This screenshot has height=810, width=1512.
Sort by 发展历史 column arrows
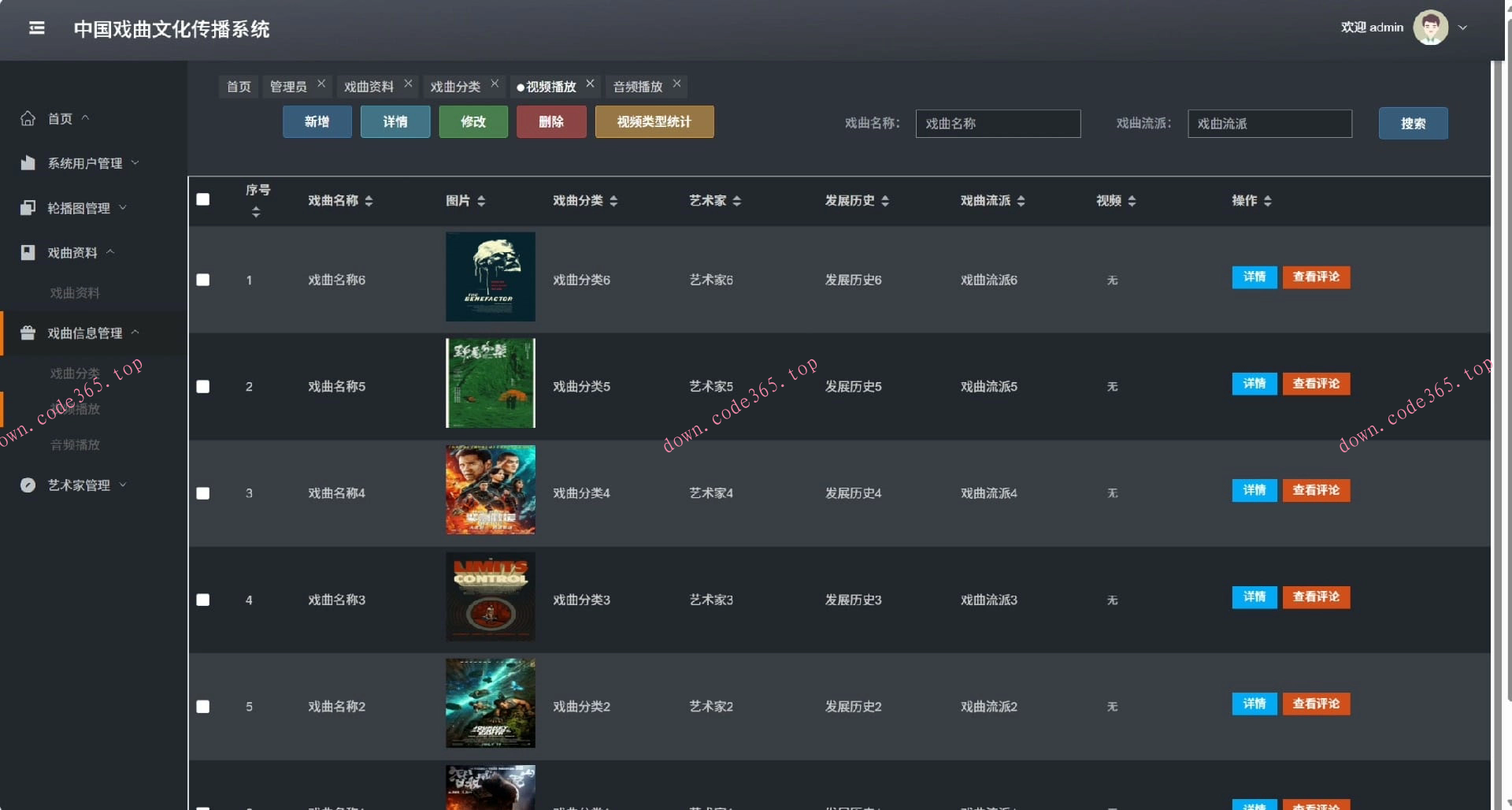point(885,201)
